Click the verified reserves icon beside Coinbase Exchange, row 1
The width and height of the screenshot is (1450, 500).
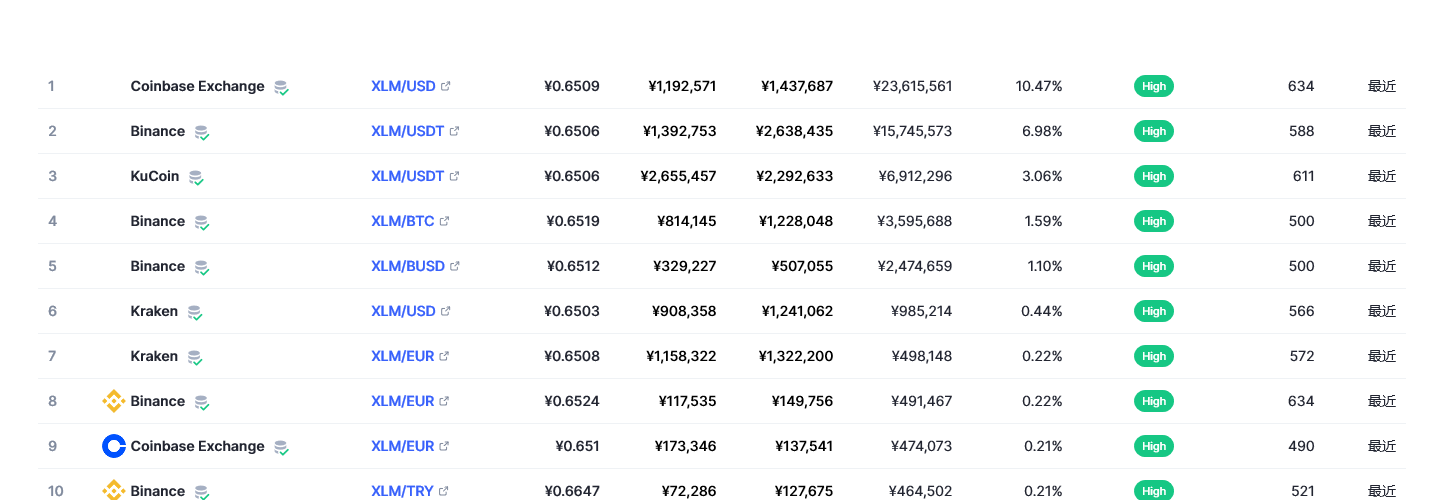pos(282,87)
